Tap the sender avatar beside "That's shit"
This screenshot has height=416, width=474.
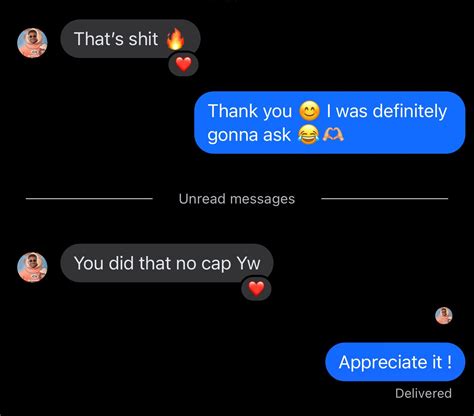(32, 43)
